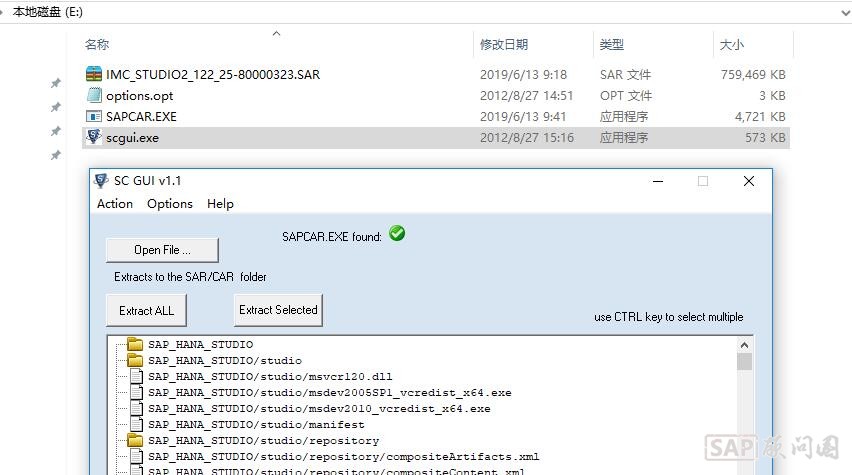Select the options.opt file icon
Image resolution: width=852 pixels, height=475 pixels.
[94, 95]
